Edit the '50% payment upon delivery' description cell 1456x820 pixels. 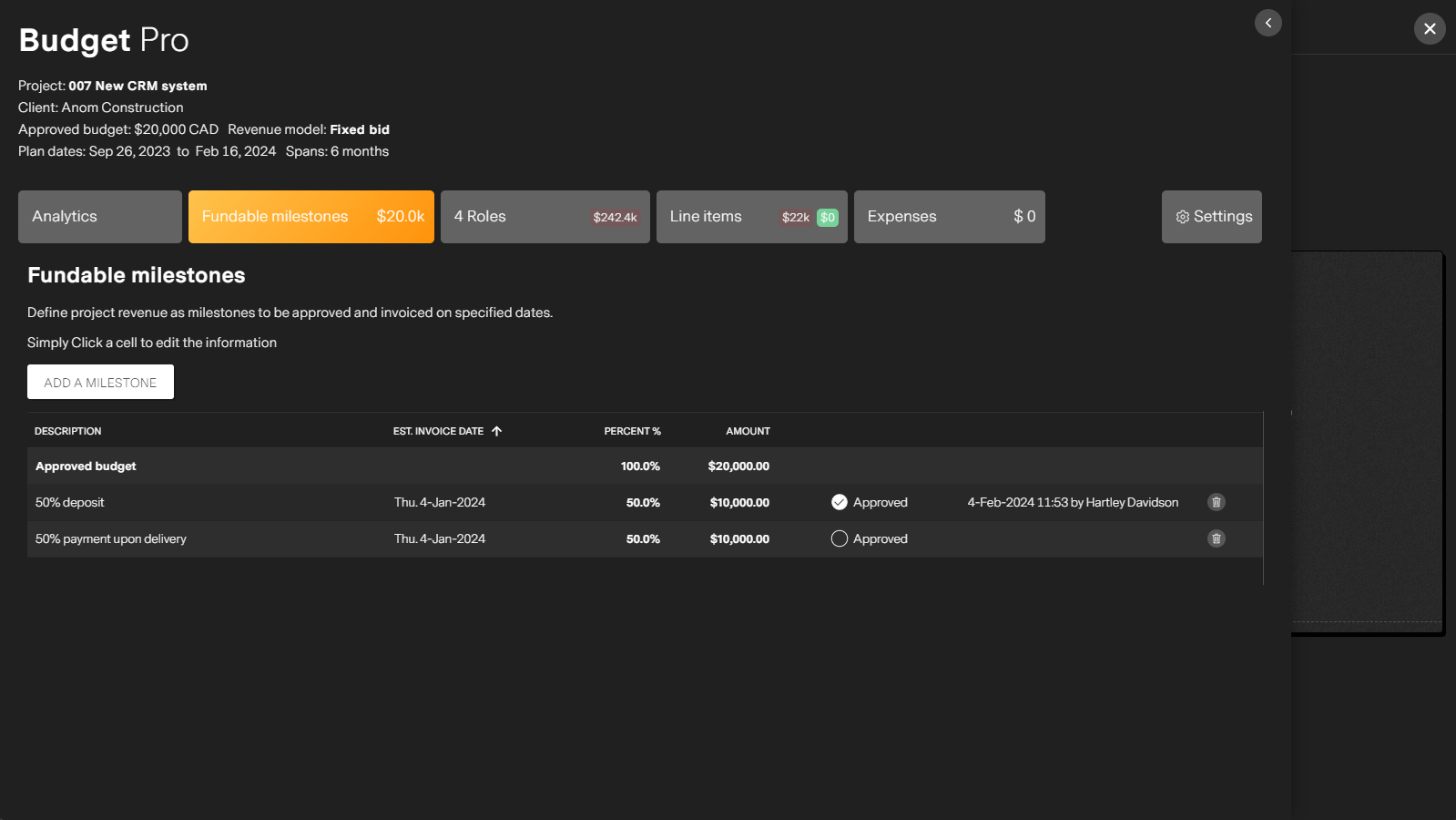(111, 538)
